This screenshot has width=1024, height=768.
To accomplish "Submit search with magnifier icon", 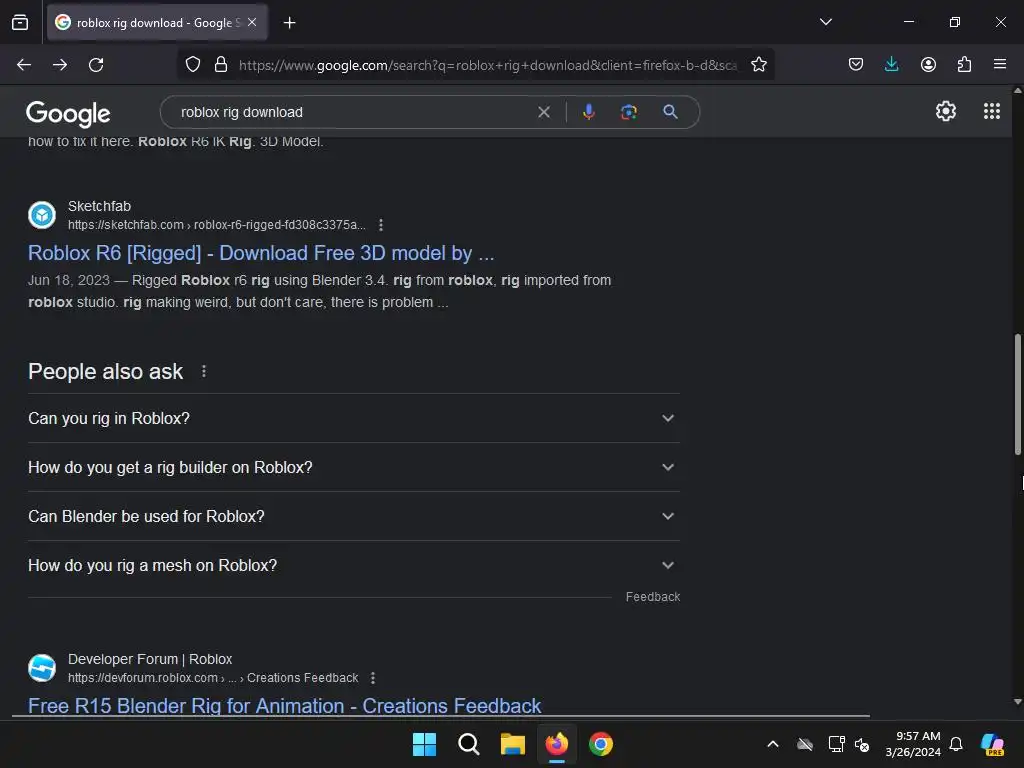I will 670,112.
